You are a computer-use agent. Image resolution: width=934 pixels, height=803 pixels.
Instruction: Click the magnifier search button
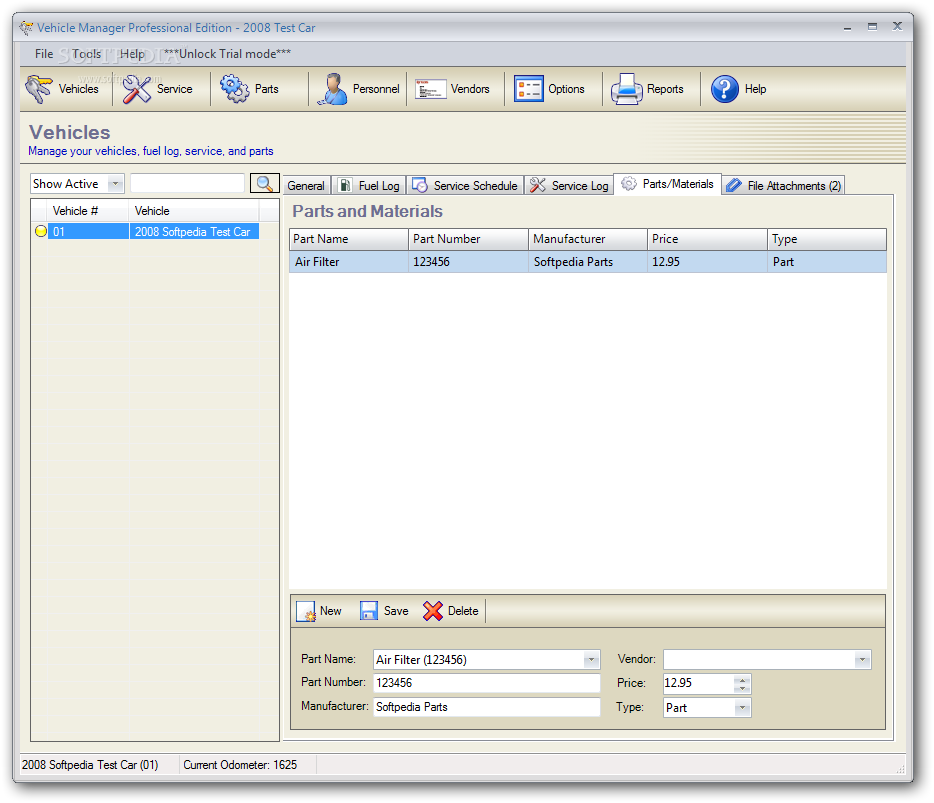pyautogui.click(x=264, y=183)
